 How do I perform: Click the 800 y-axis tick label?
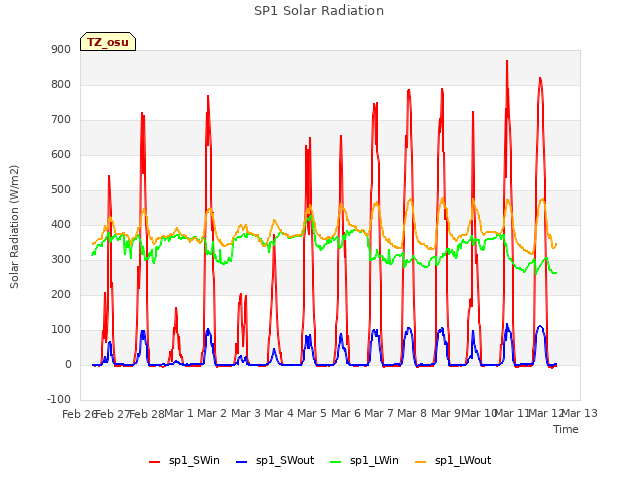pos(61,84)
